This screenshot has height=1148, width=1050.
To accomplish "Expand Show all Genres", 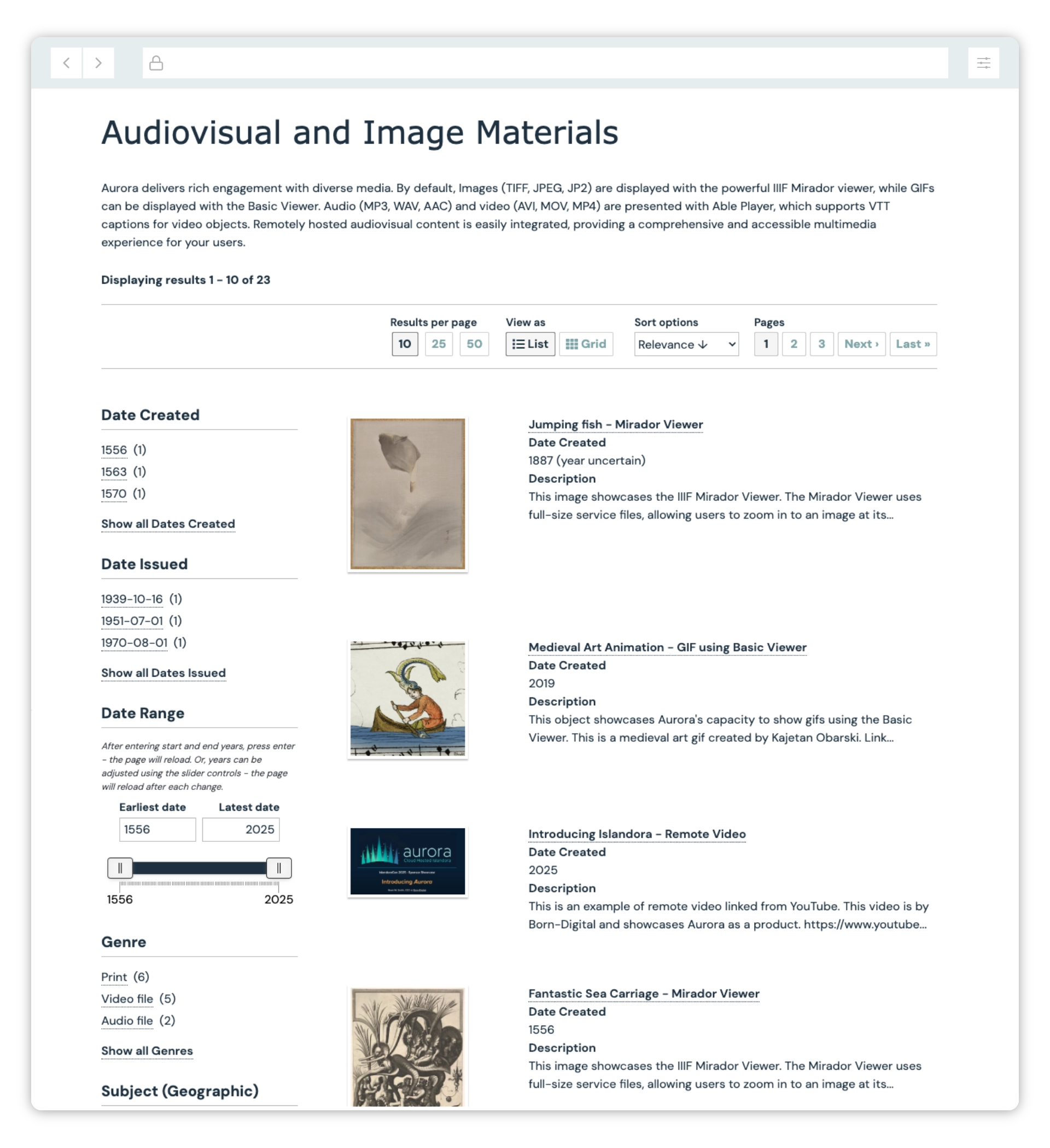I will point(148,1052).
